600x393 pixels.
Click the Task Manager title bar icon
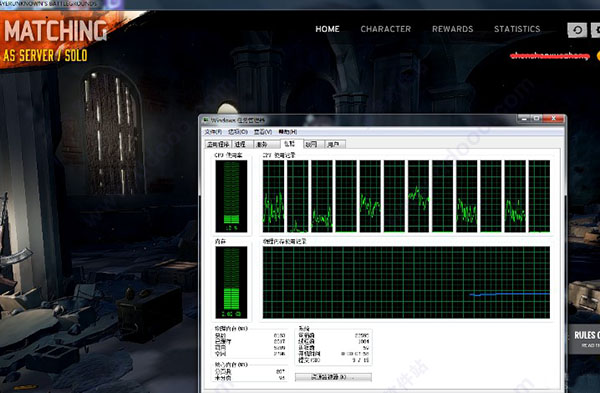pos(206,120)
